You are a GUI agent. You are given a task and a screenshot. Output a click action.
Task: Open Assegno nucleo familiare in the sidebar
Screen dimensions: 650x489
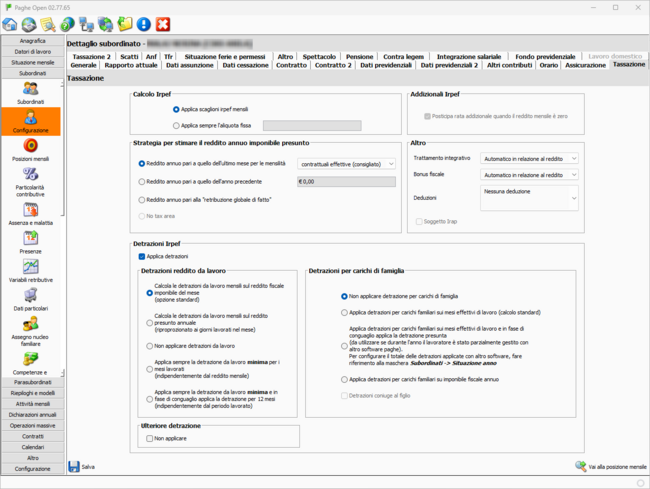pos(31,336)
